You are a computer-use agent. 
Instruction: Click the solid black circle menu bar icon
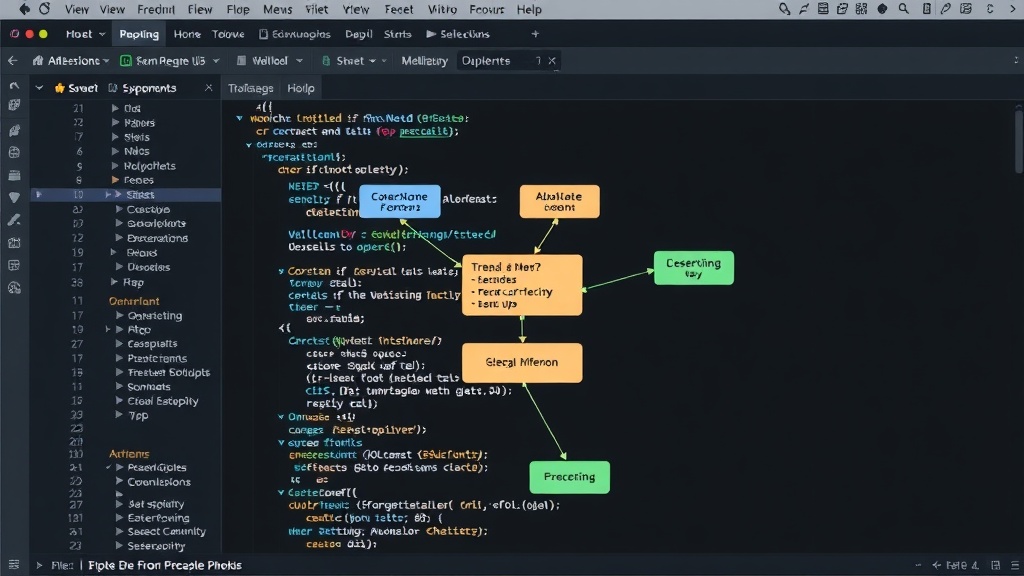(882, 9)
